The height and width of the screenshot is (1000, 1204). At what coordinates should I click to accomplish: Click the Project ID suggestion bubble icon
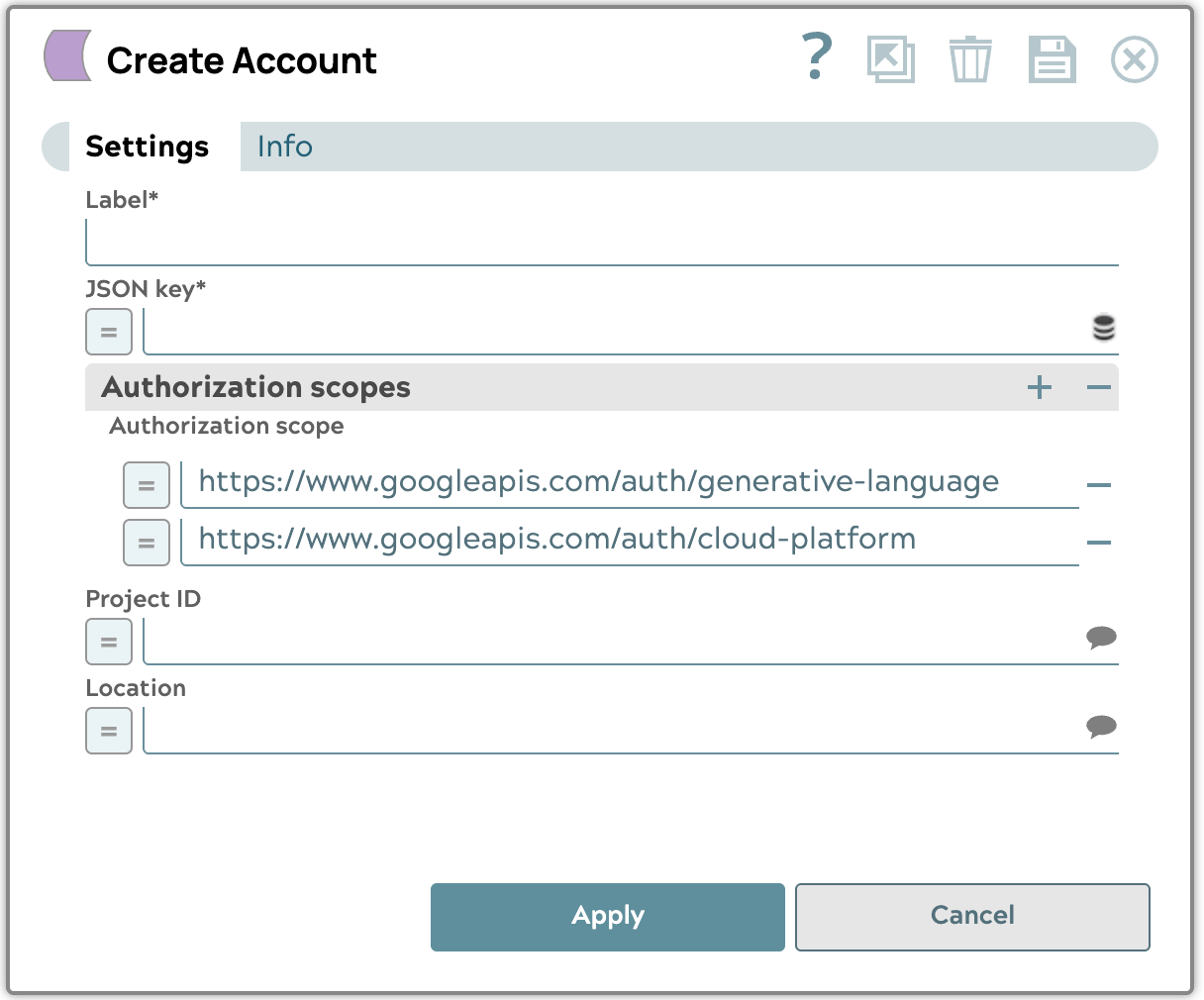[1101, 637]
